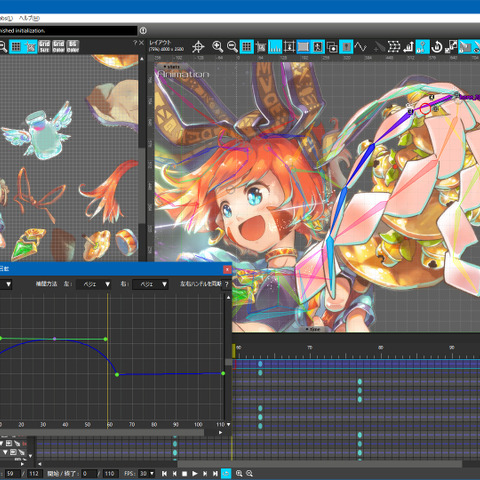Zoom in the layout view
The height and width of the screenshot is (480, 480).
point(218,47)
